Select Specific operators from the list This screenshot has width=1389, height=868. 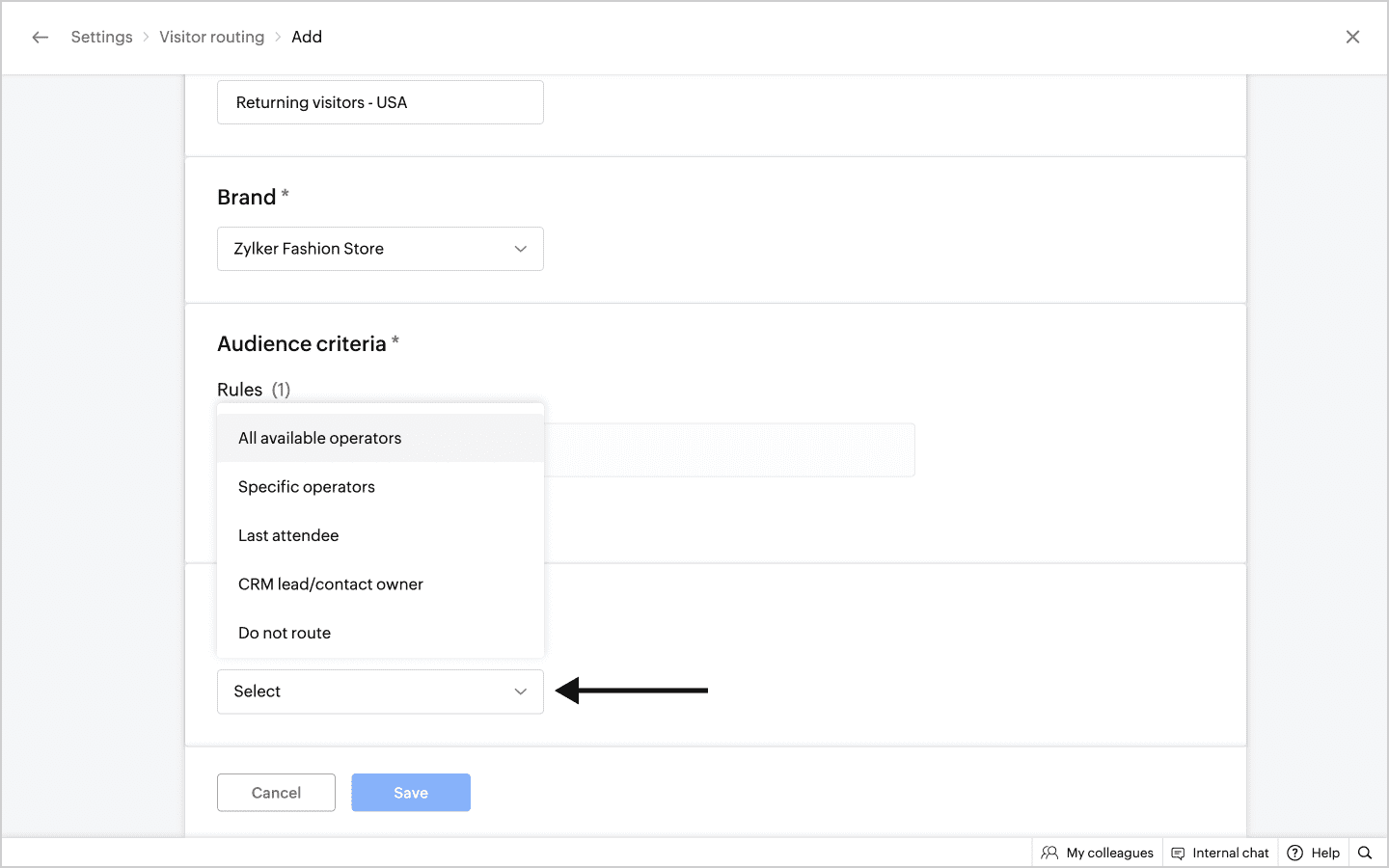pyautogui.click(x=307, y=487)
